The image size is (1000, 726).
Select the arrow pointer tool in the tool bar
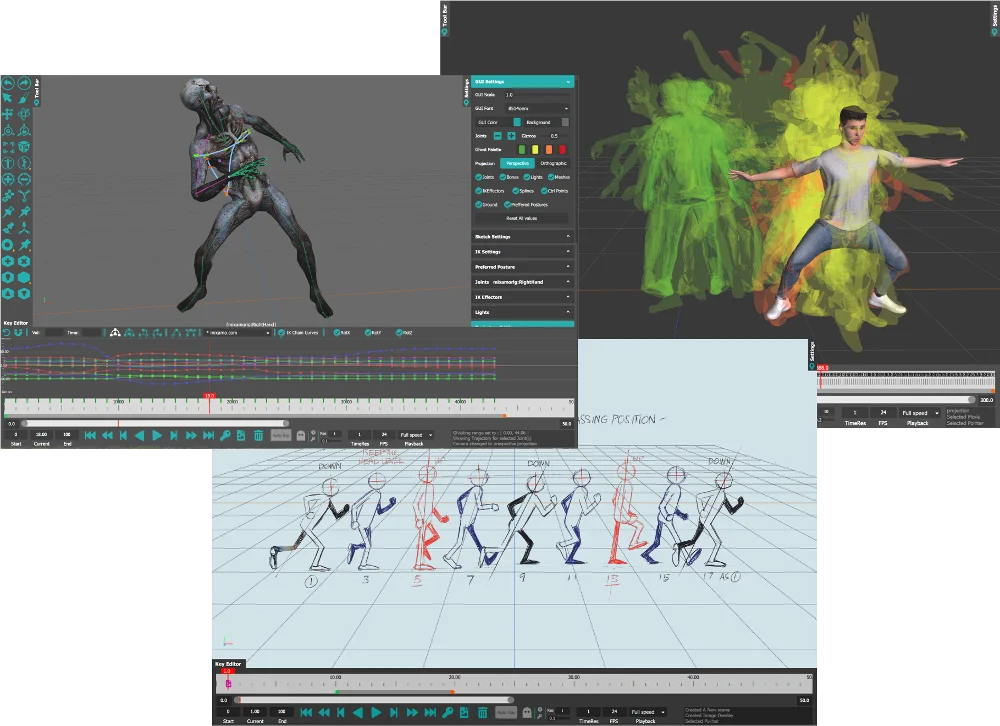coord(8,97)
